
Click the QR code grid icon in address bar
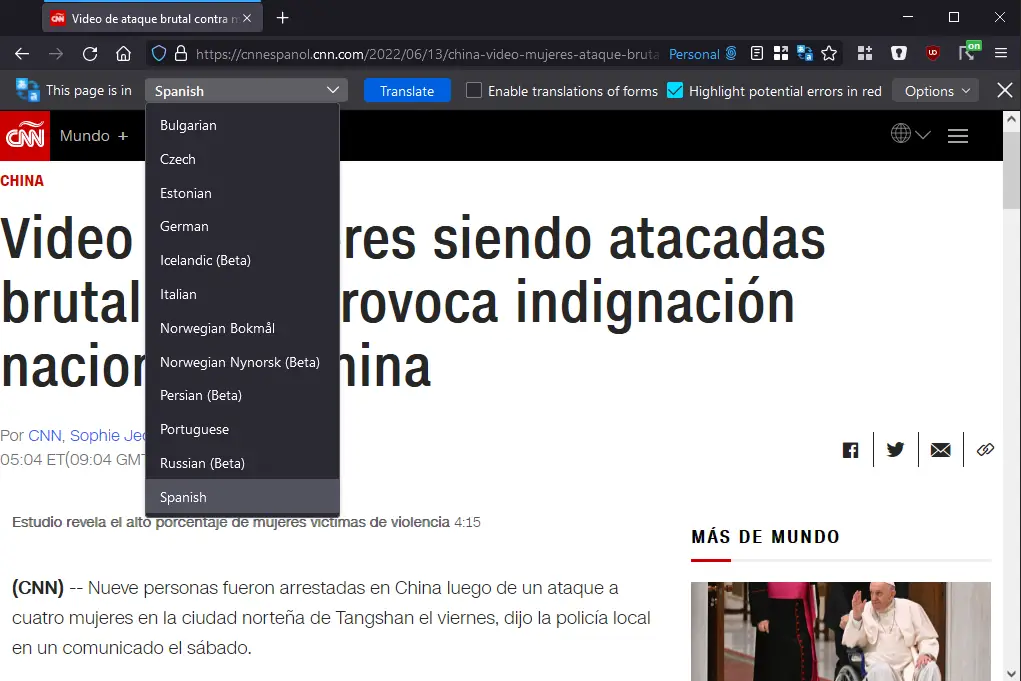tap(781, 53)
